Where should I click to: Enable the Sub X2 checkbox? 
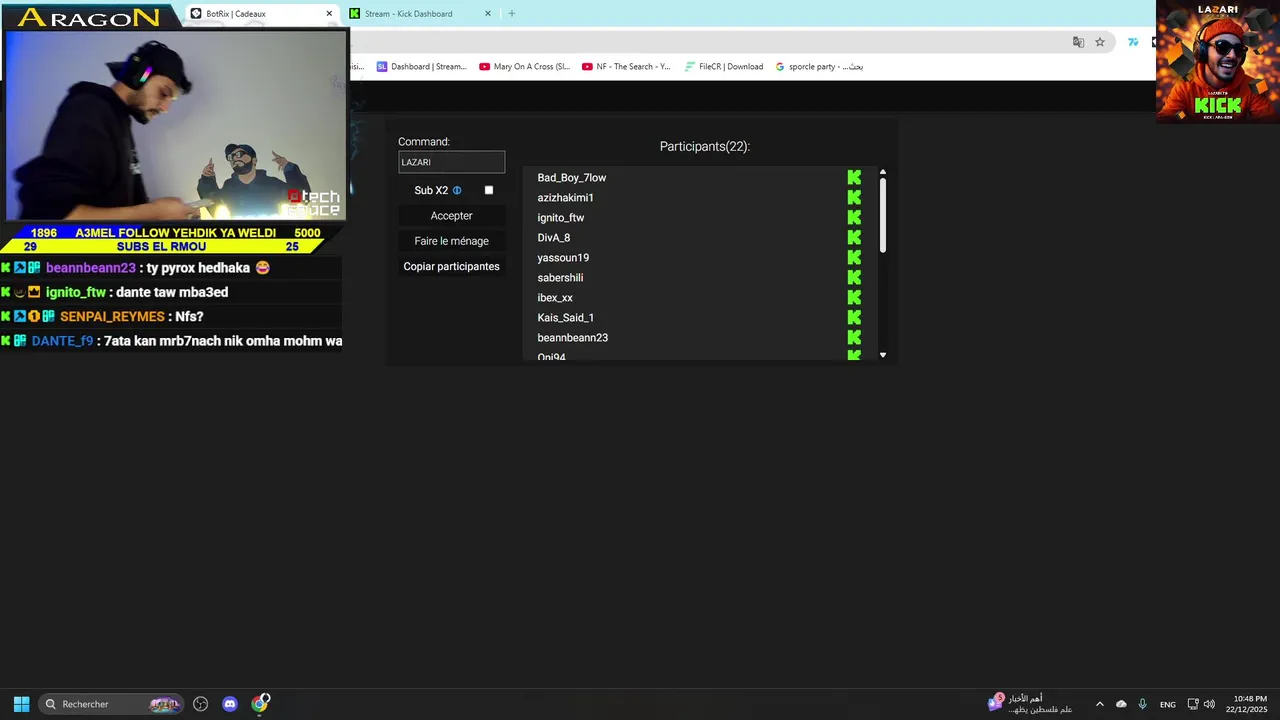[489, 190]
